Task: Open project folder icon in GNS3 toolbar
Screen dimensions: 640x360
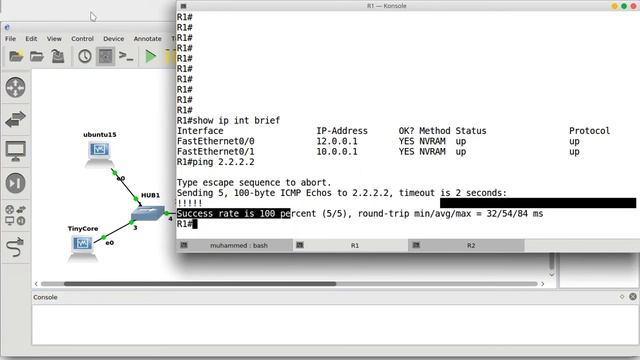Action: (37, 56)
